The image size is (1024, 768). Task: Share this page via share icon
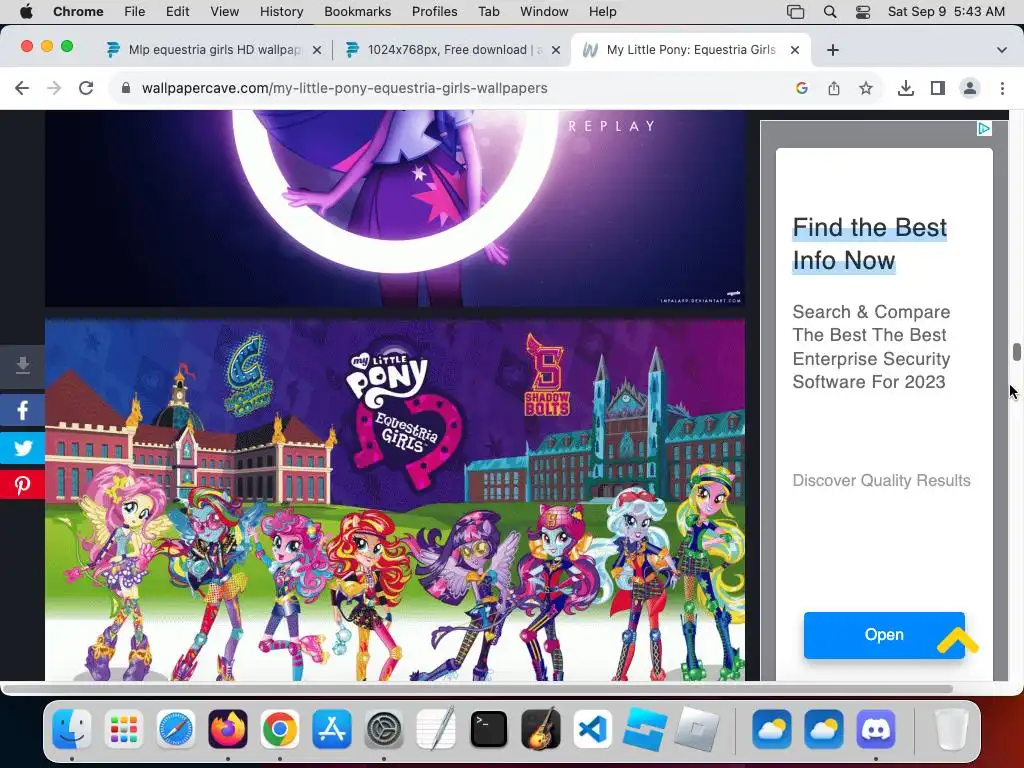point(834,88)
